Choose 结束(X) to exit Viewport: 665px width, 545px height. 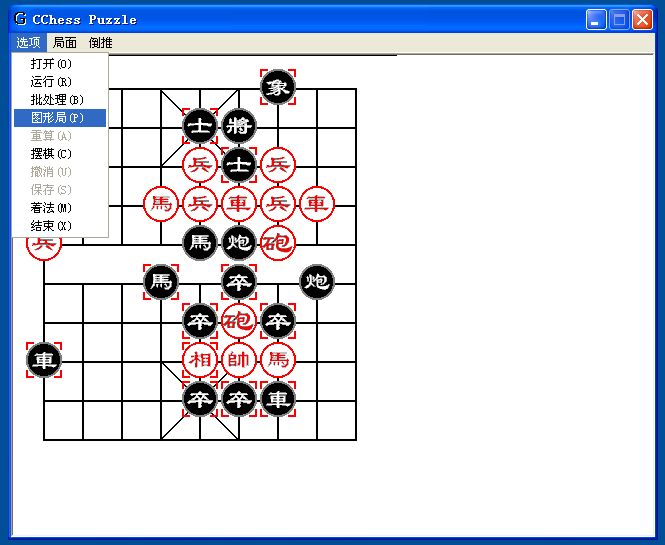click(x=51, y=226)
